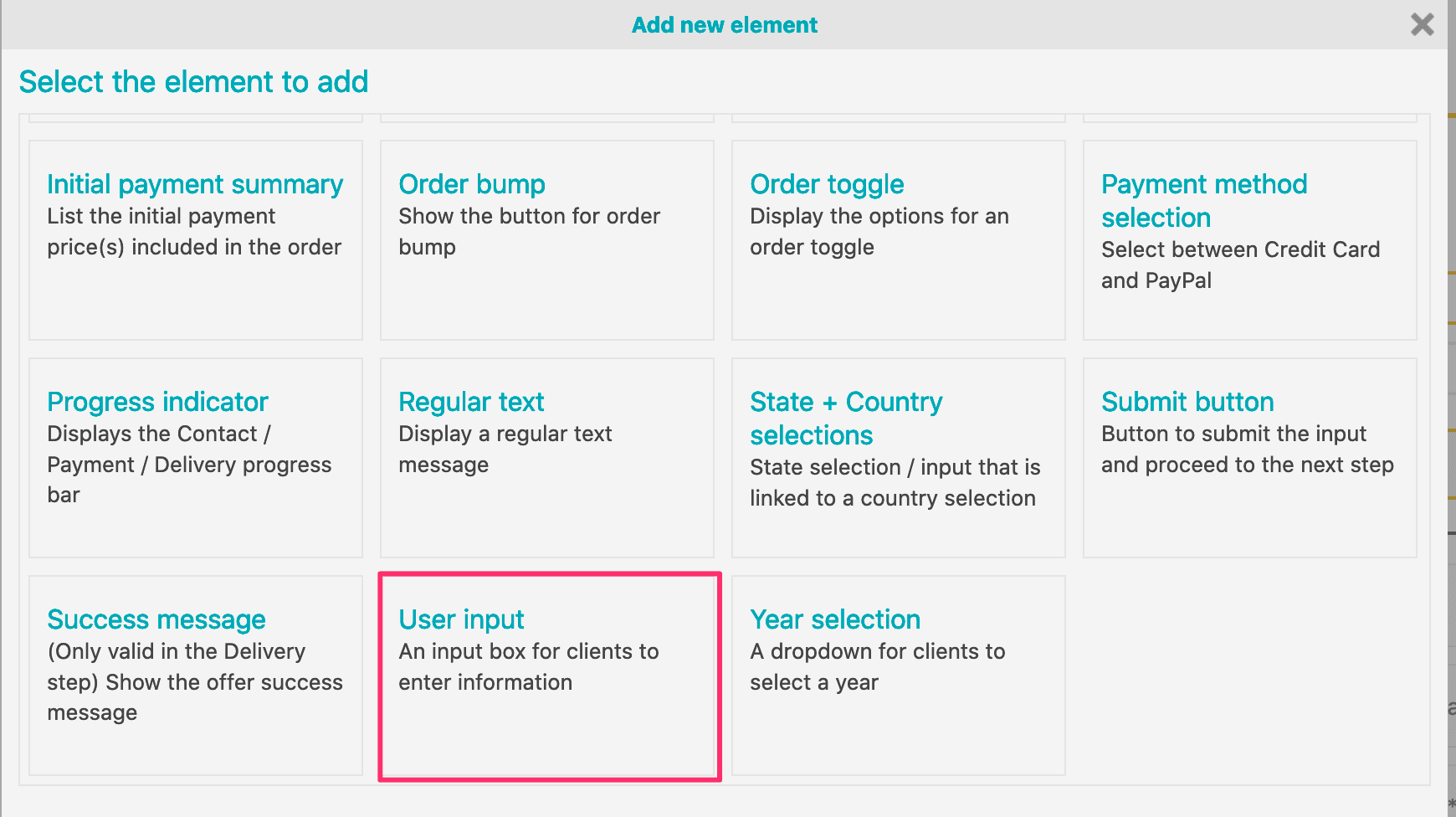1456x817 pixels.
Task: Add an Order bump element
Action: pos(546,240)
